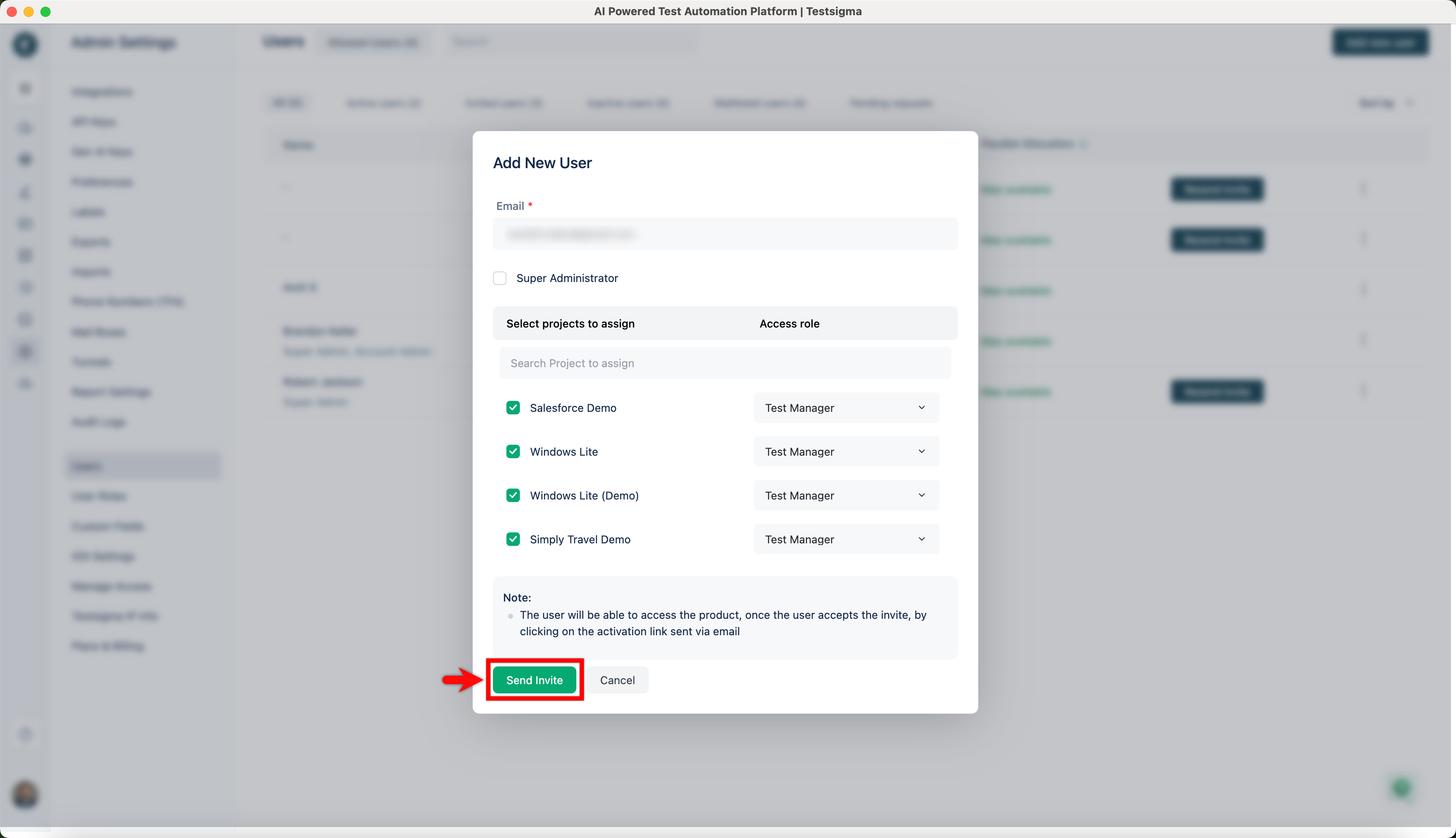This screenshot has width=1456, height=838.
Task: Click the top dashboard icon in the left sidebar
Action: tap(25, 88)
